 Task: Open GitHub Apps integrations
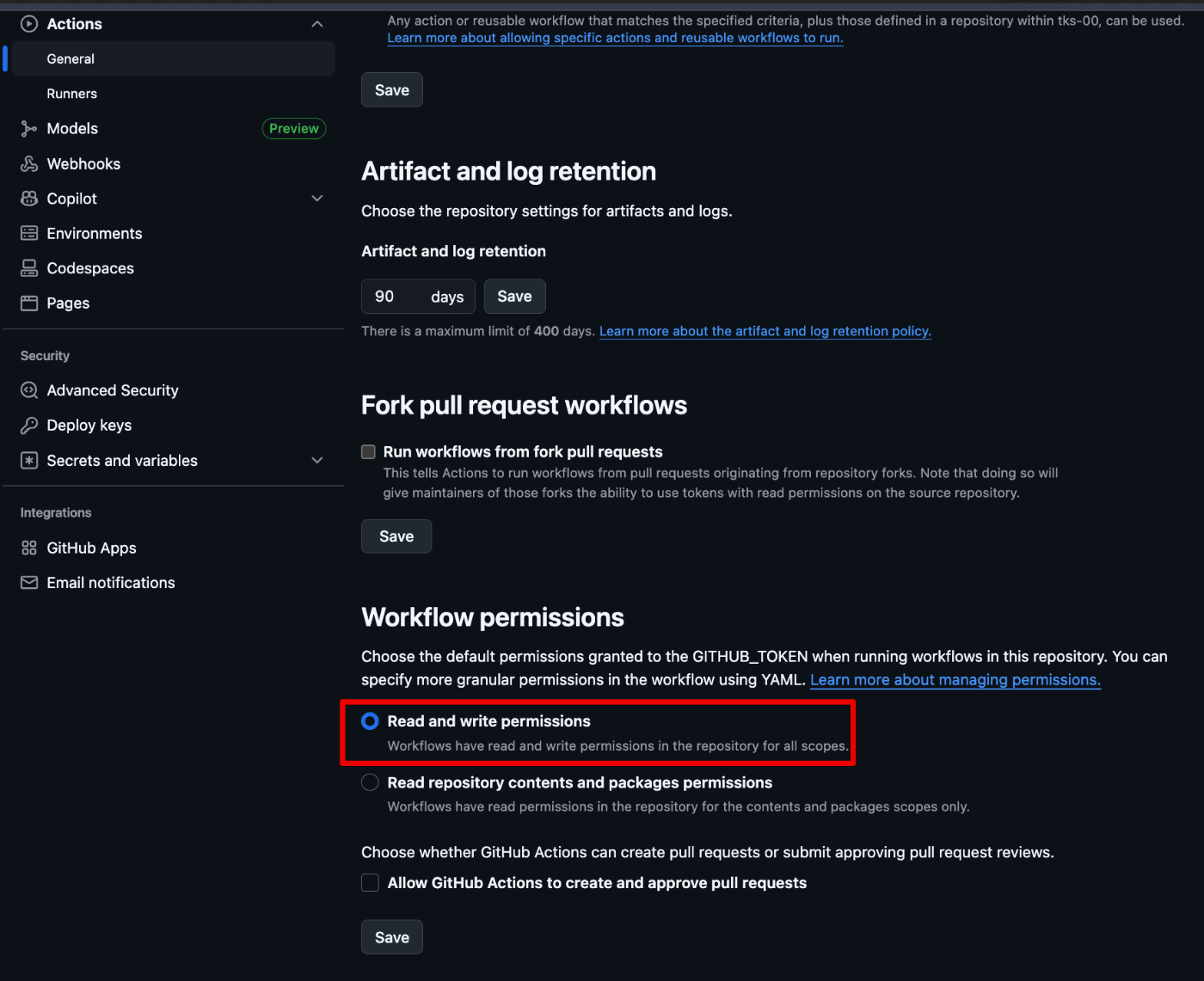(91, 548)
